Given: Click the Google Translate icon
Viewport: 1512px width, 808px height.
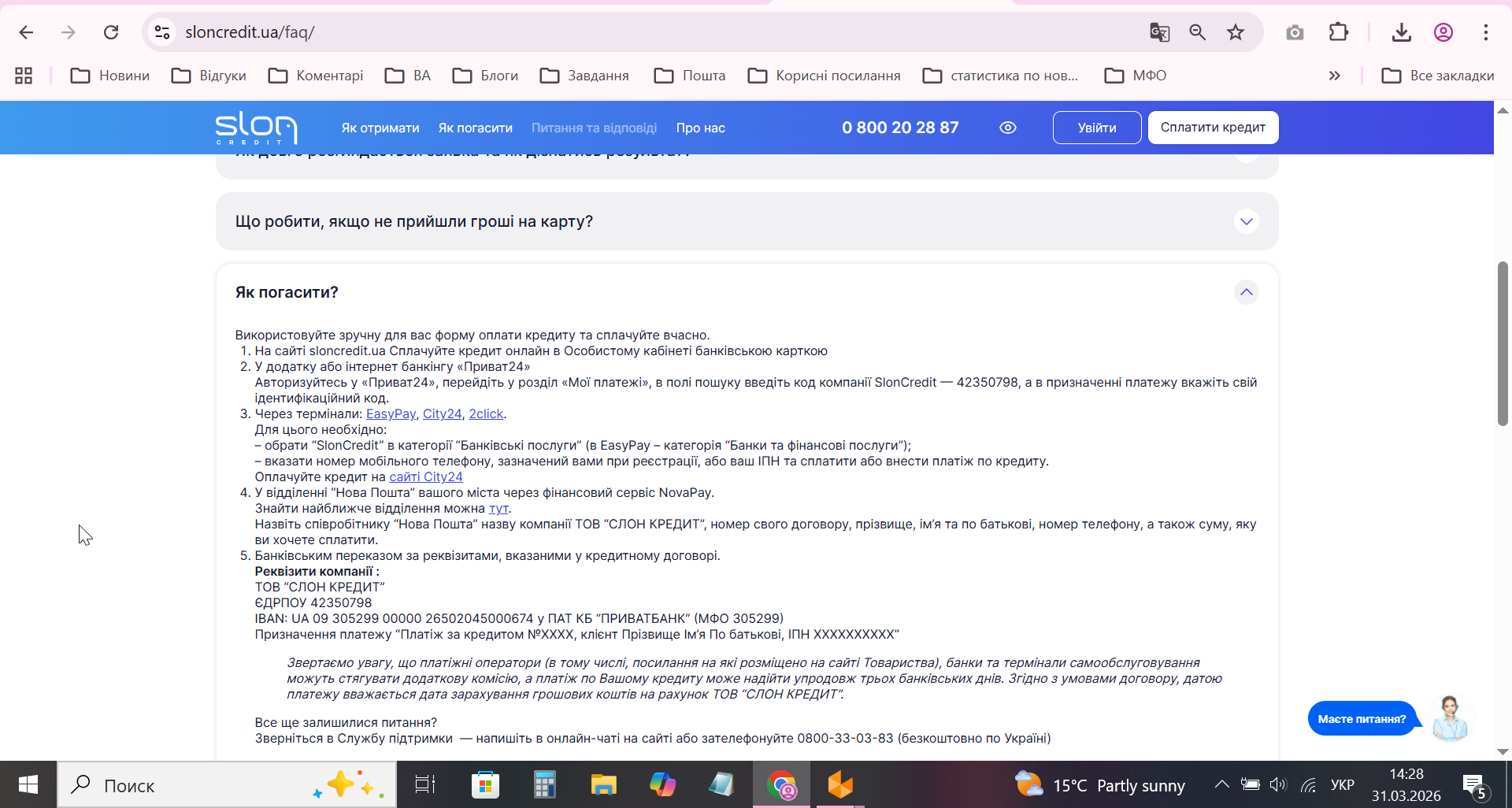Looking at the screenshot, I should [x=1159, y=32].
